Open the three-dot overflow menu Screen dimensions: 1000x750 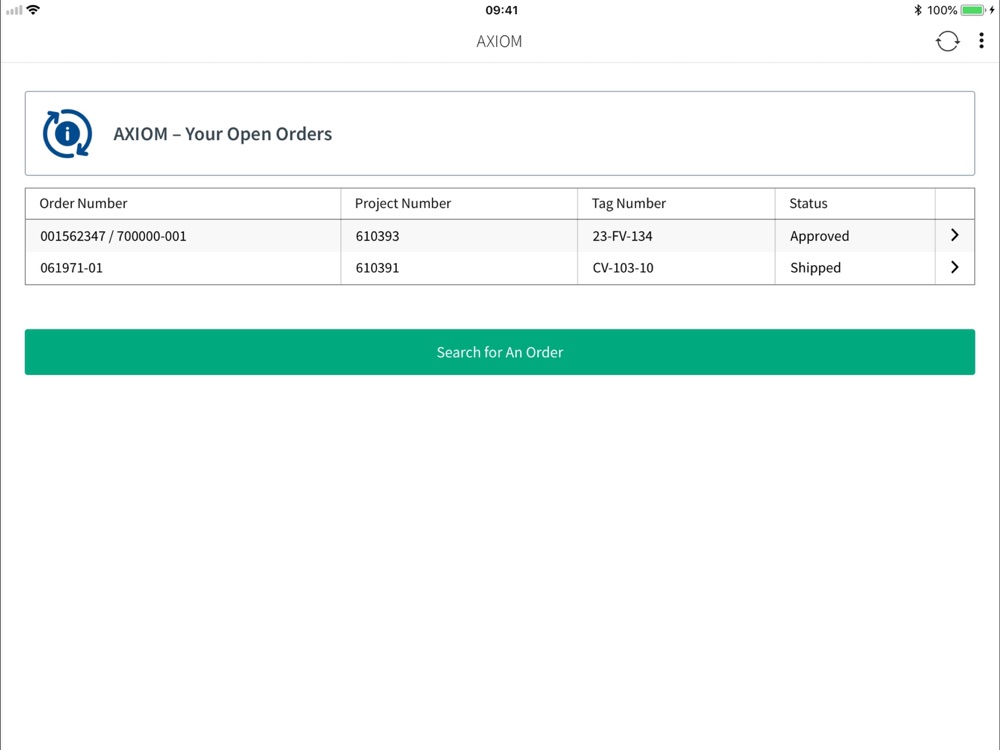981,41
